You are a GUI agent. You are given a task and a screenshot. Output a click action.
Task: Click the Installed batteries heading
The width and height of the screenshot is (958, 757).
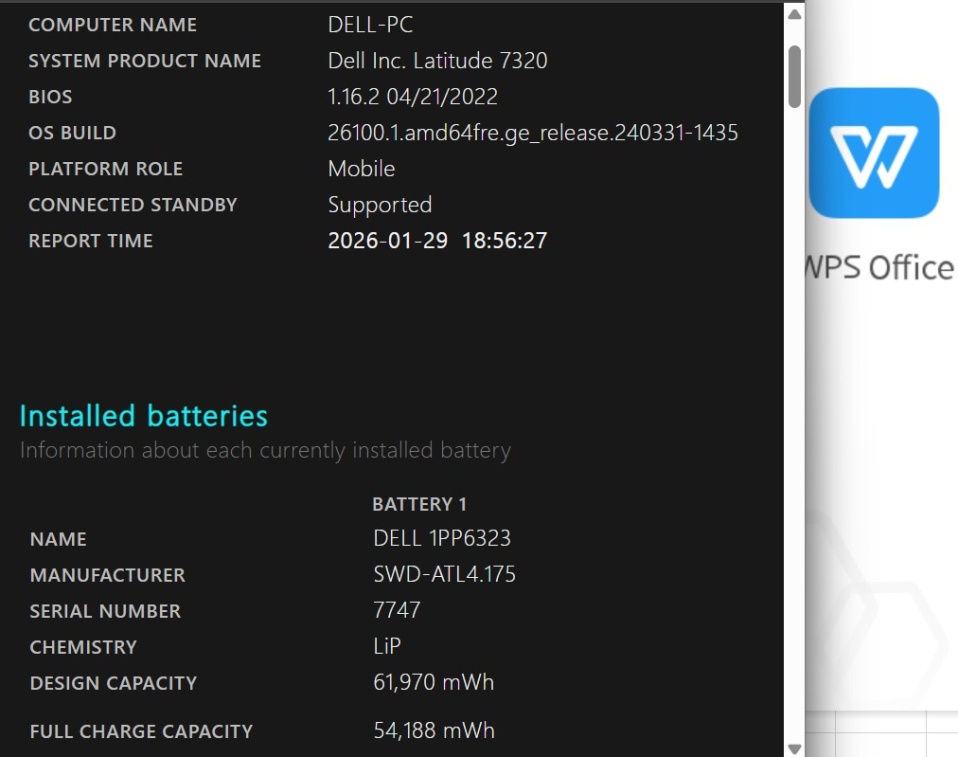(x=144, y=416)
